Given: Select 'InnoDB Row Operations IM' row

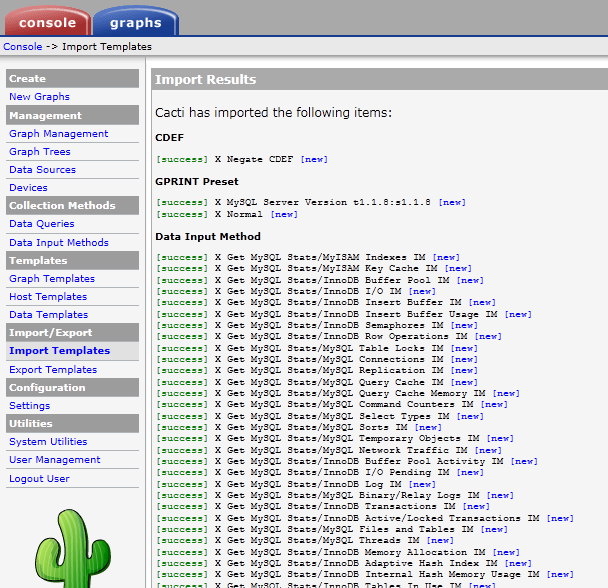Looking at the screenshot, I should [329, 336].
